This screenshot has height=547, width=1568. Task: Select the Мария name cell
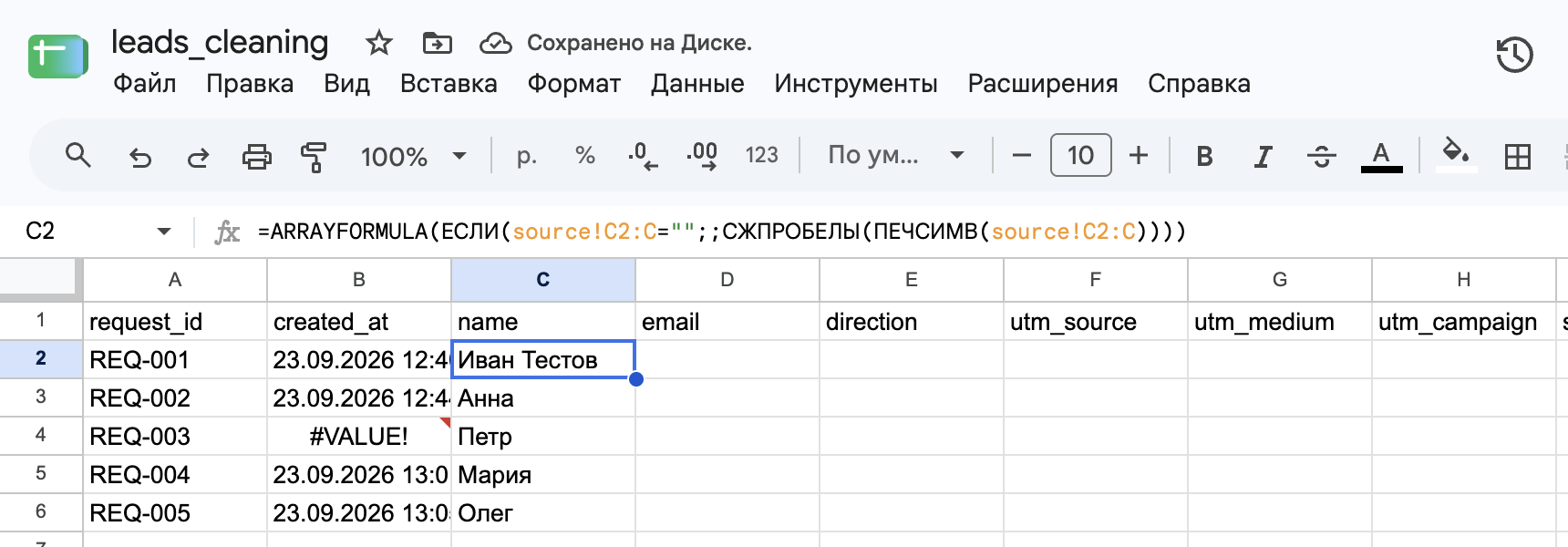click(543, 474)
